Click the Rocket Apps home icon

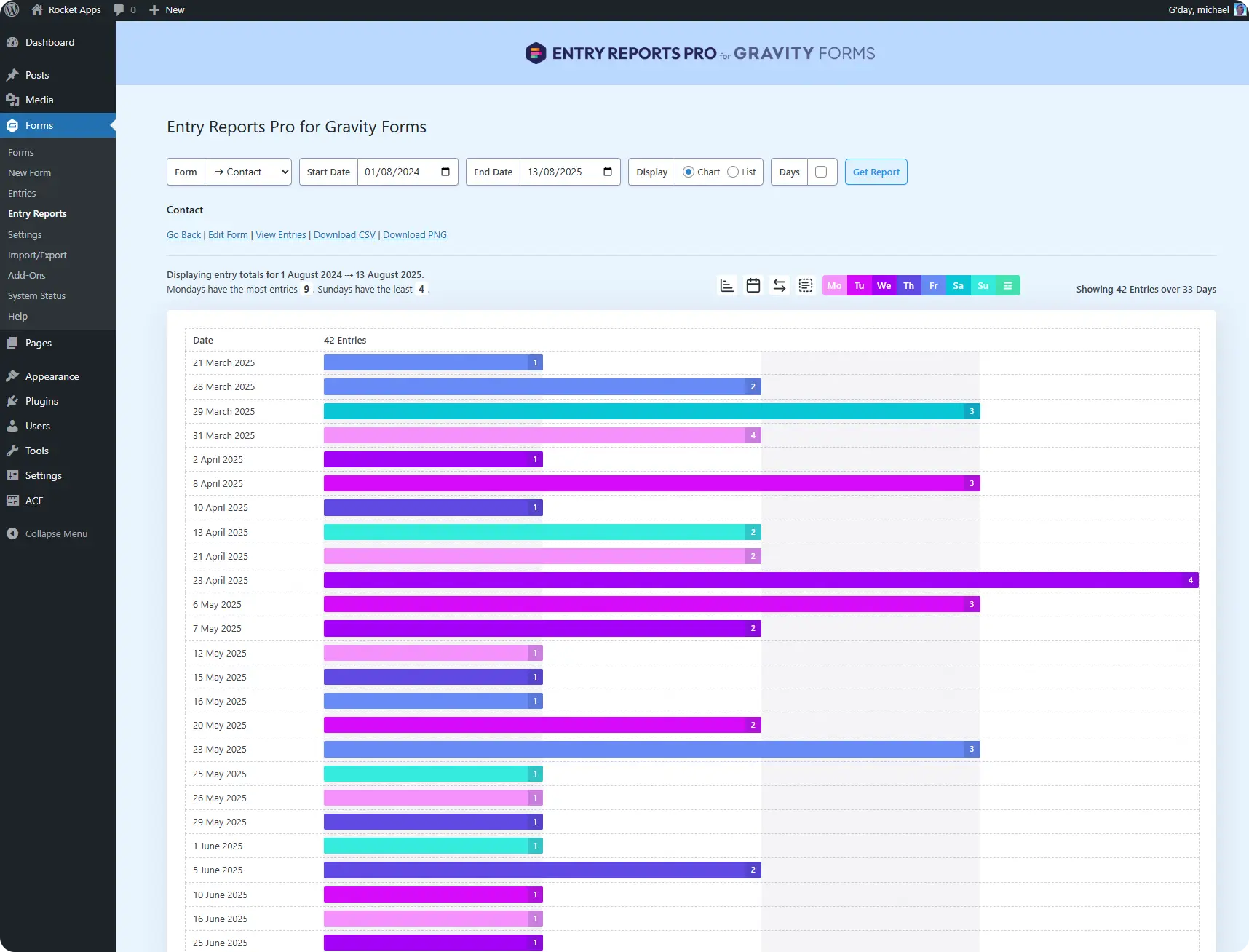pos(37,9)
